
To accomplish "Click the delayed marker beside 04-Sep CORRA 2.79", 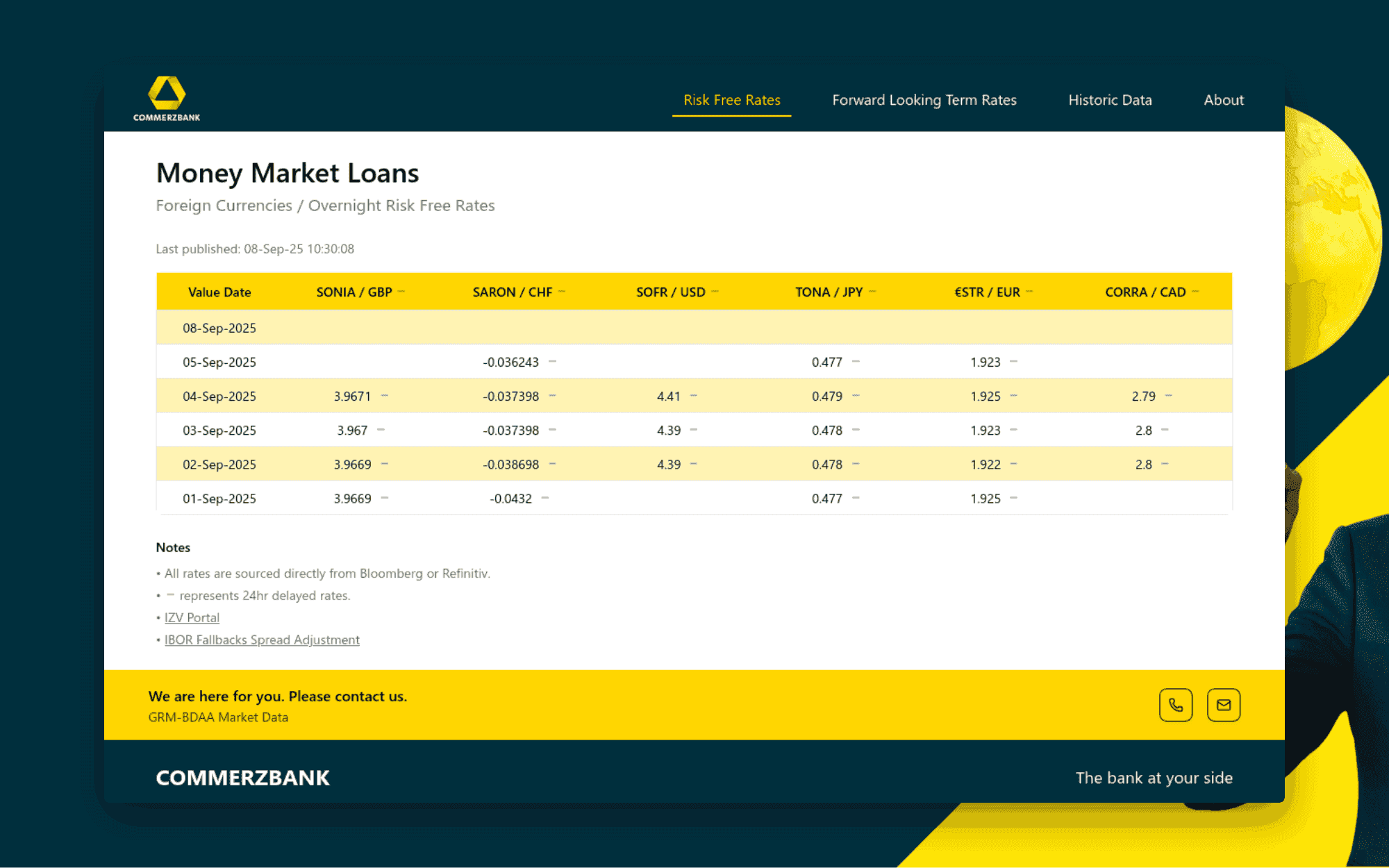I will [1169, 396].
